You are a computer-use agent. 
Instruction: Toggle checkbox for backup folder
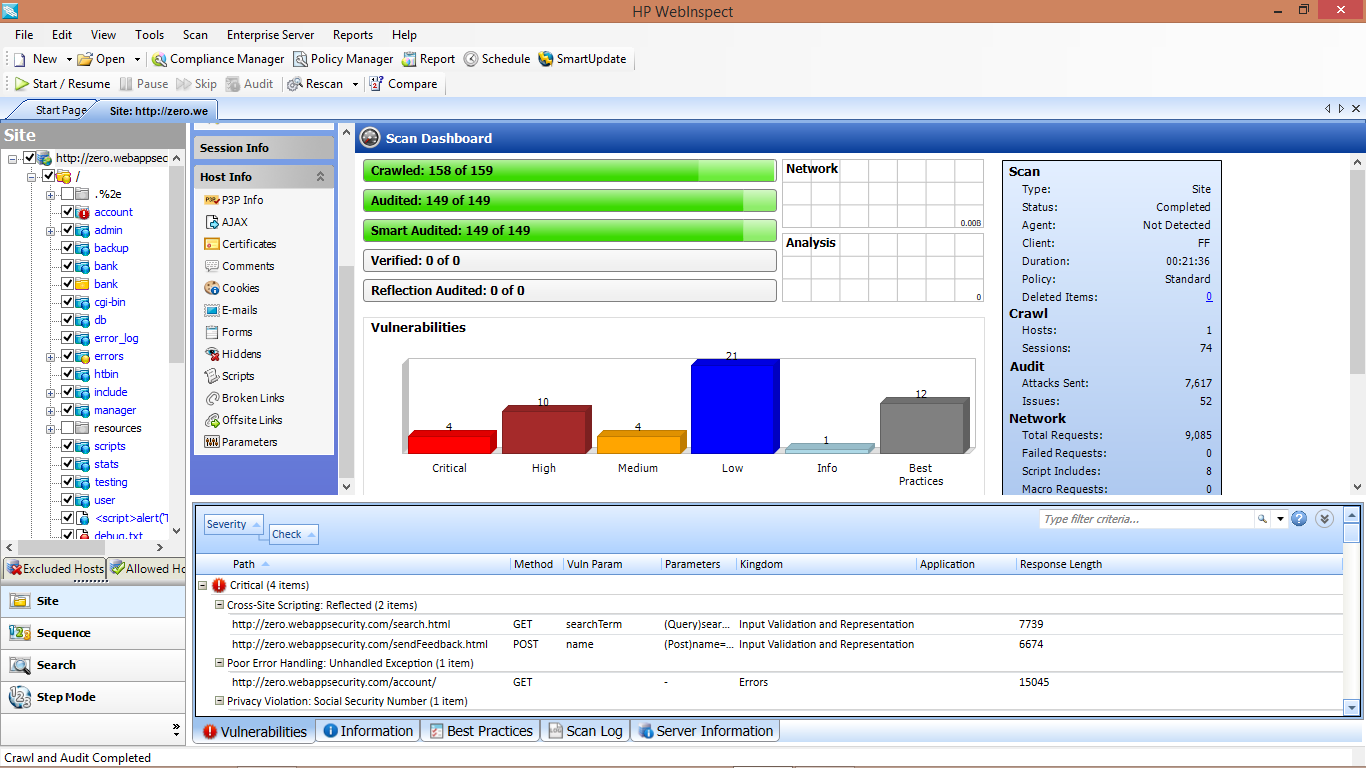pyautogui.click(x=68, y=248)
